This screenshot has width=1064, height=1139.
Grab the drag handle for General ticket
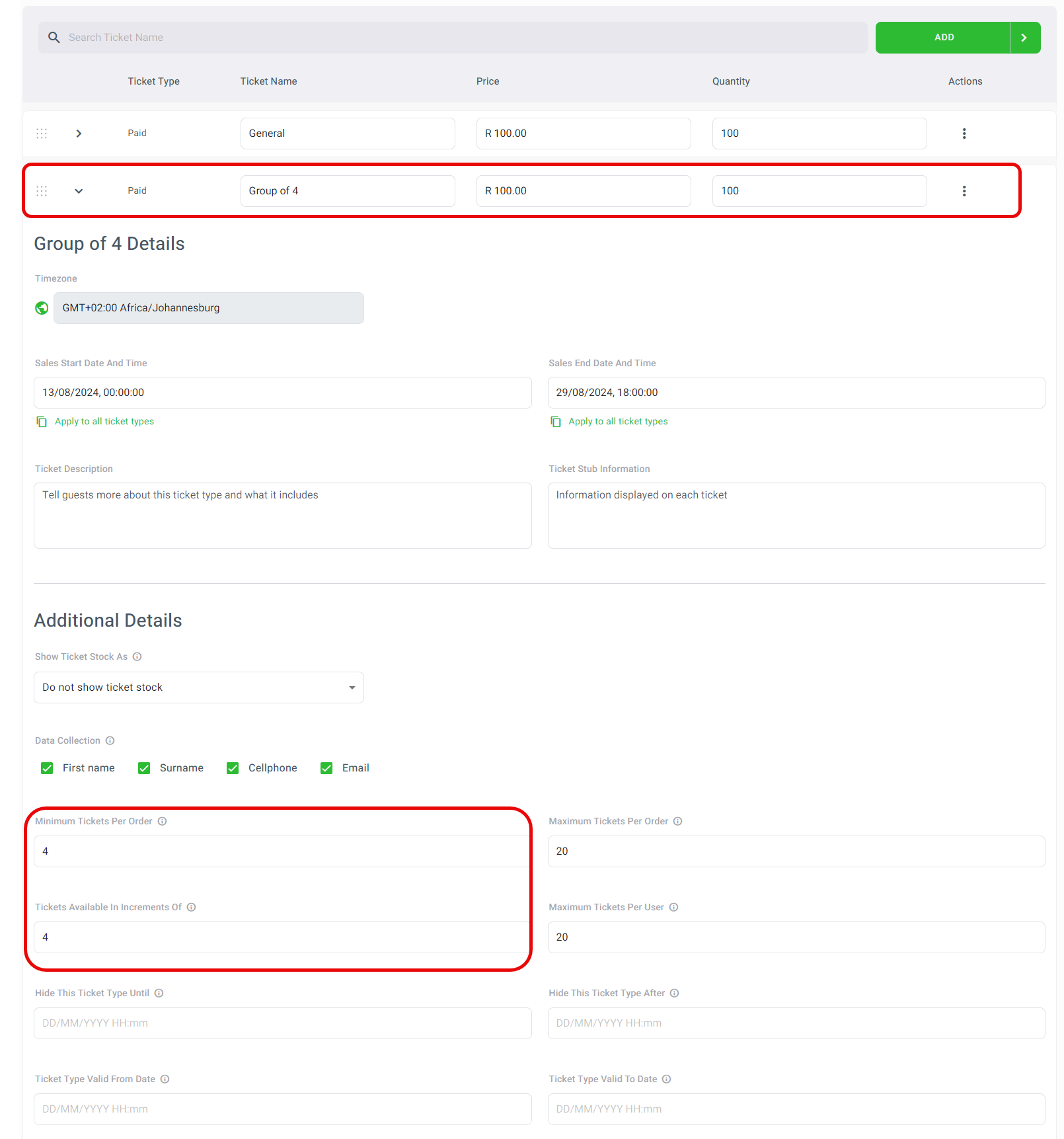[x=42, y=134]
